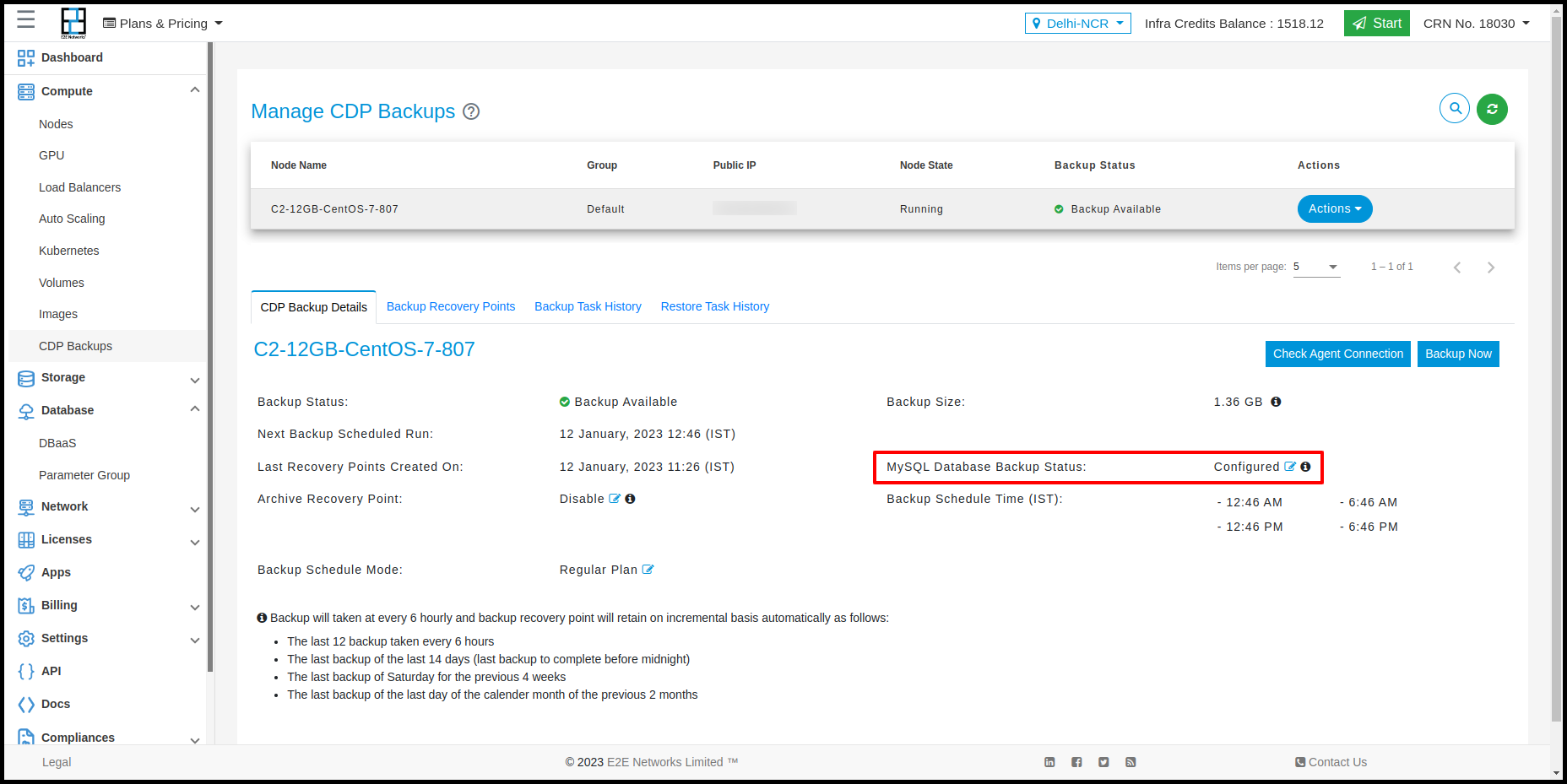
Task: Click the Dashboard sidebar icon
Action: [x=26, y=57]
